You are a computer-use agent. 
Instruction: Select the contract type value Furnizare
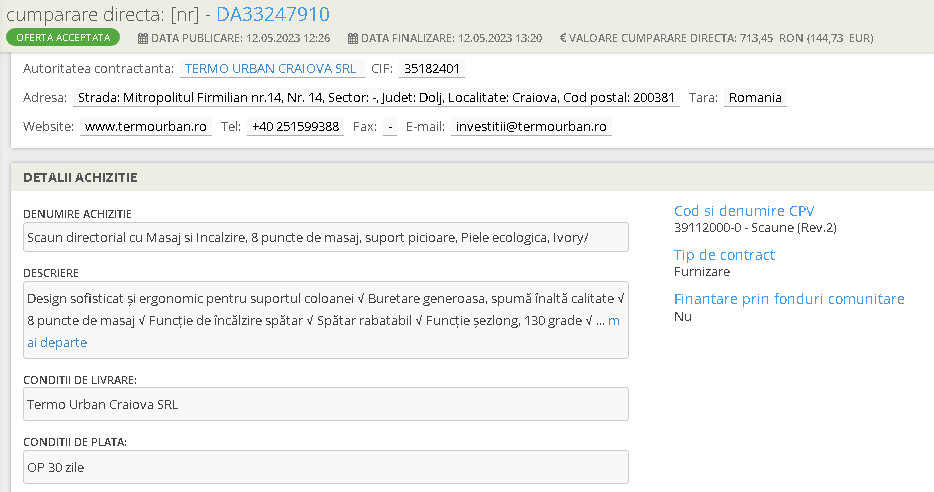point(702,272)
